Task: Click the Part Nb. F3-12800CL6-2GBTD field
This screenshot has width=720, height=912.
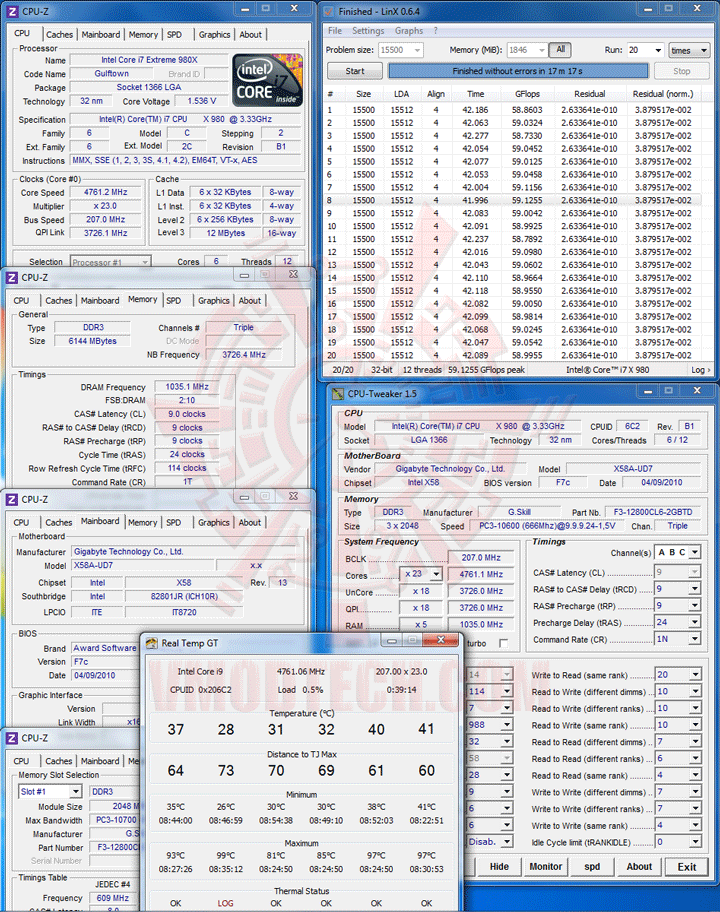Action: pos(653,512)
